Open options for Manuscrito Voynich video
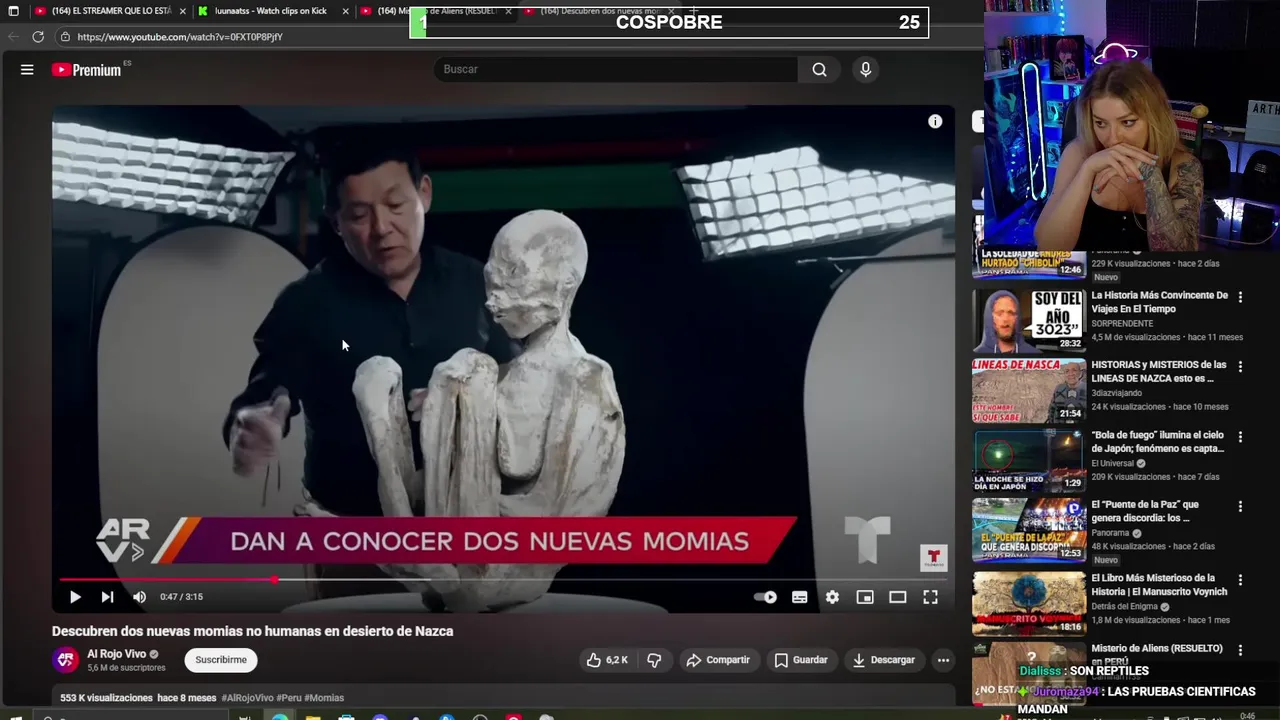This screenshot has height=720, width=1280. [1240, 580]
